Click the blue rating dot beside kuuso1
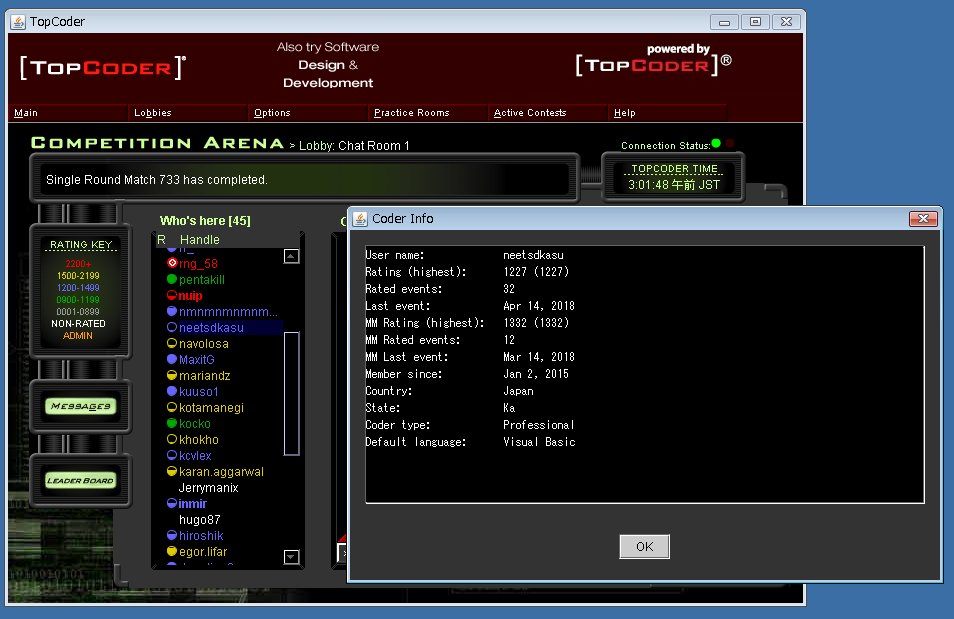 (x=172, y=391)
